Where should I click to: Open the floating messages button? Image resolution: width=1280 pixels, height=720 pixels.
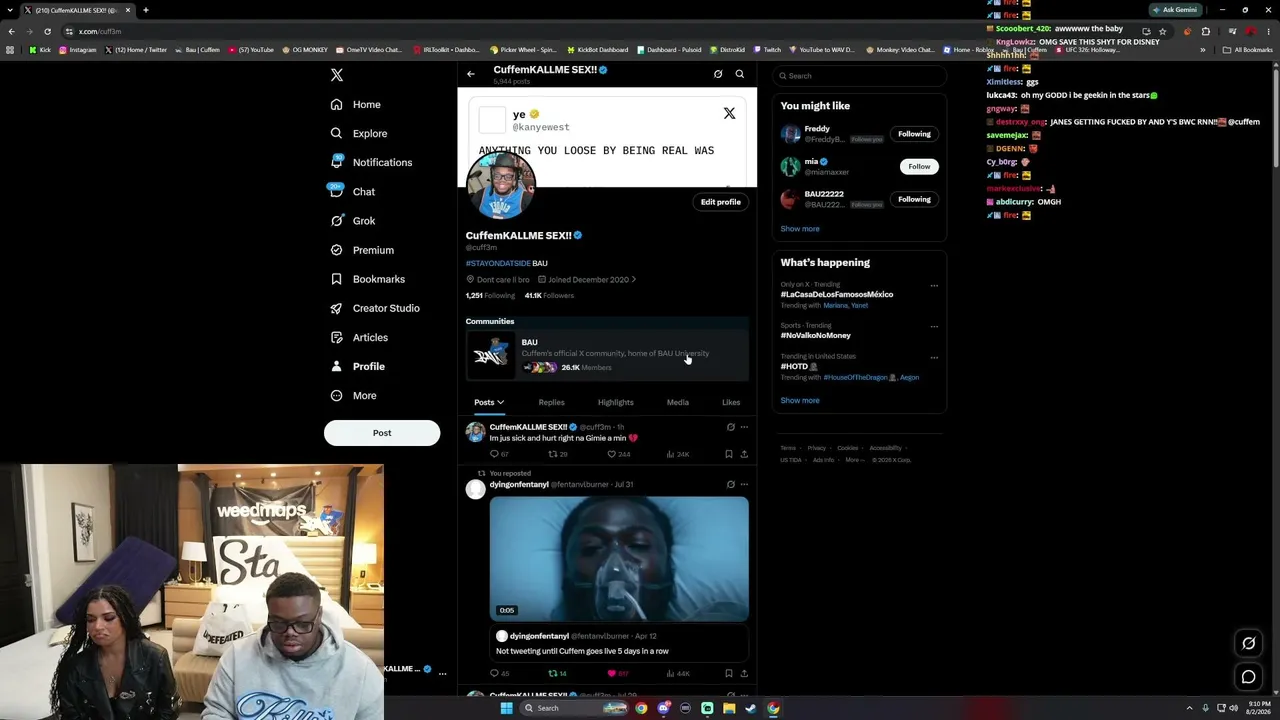coord(1248,677)
